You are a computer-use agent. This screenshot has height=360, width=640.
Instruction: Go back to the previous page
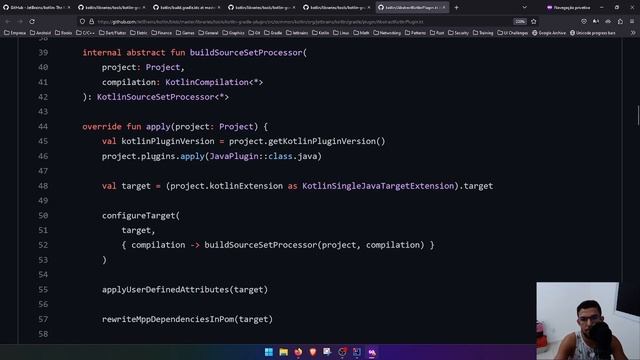click(x=8, y=21)
